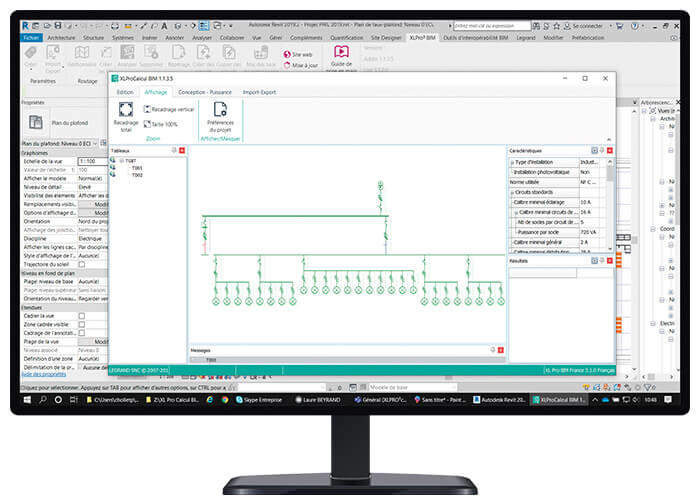
Task: Click Modifier button for Options d'affichage
Action: (x=93, y=212)
